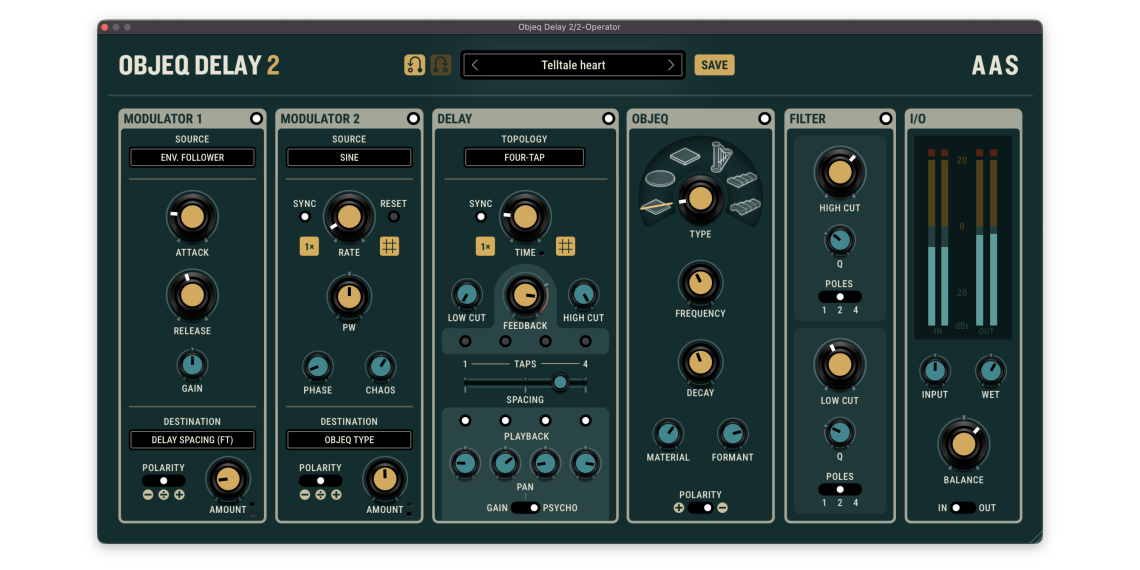Viewport: 1140px width, 570px height.
Task: Go to the next preset with right arrow
Action: 671,65
